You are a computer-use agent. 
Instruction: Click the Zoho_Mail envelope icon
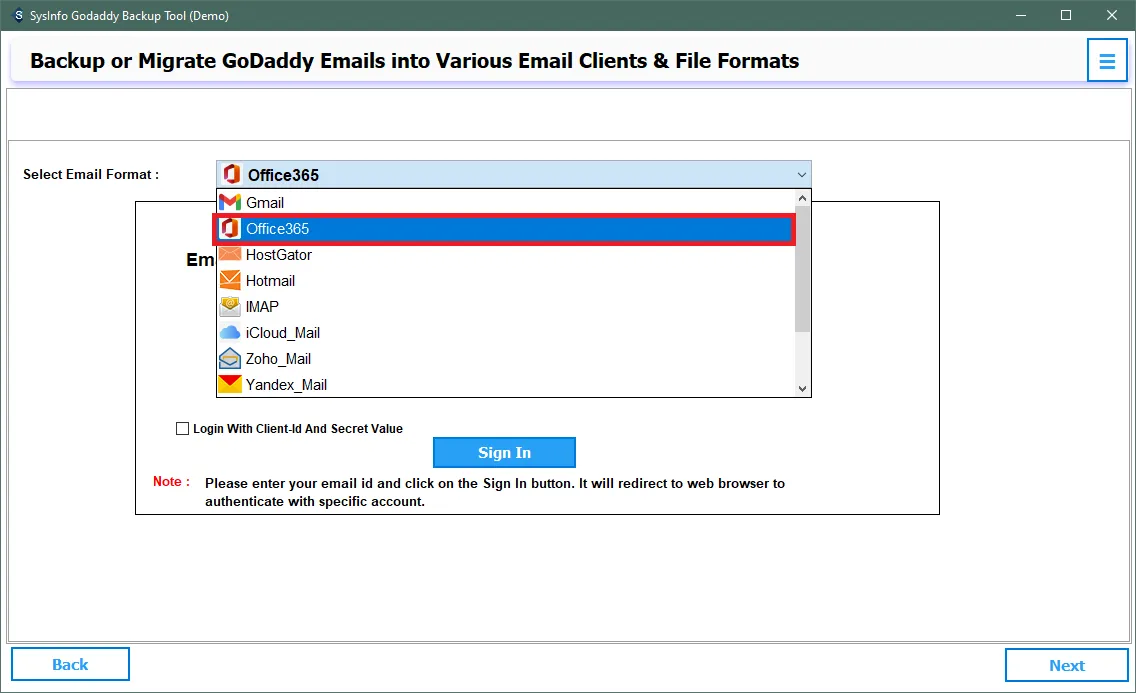click(x=230, y=358)
